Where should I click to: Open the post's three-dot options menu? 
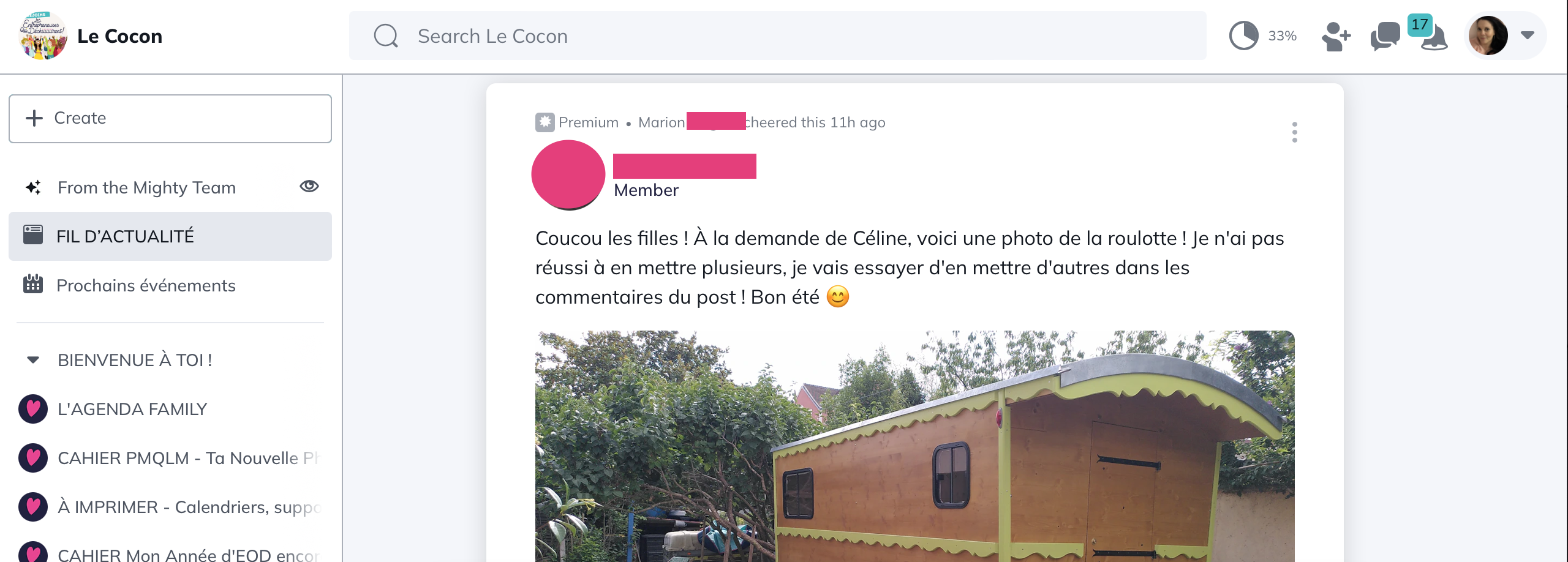coord(1294,132)
